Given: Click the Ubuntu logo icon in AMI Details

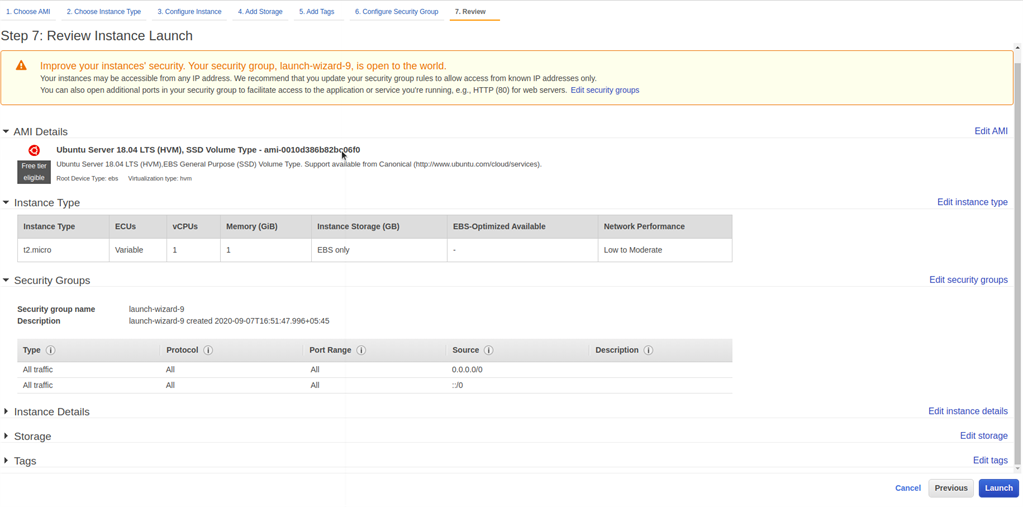Looking at the screenshot, I should [x=34, y=151].
